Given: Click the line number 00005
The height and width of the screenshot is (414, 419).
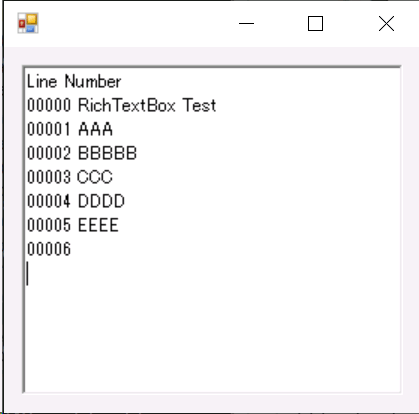Looking at the screenshot, I should (x=49, y=225).
